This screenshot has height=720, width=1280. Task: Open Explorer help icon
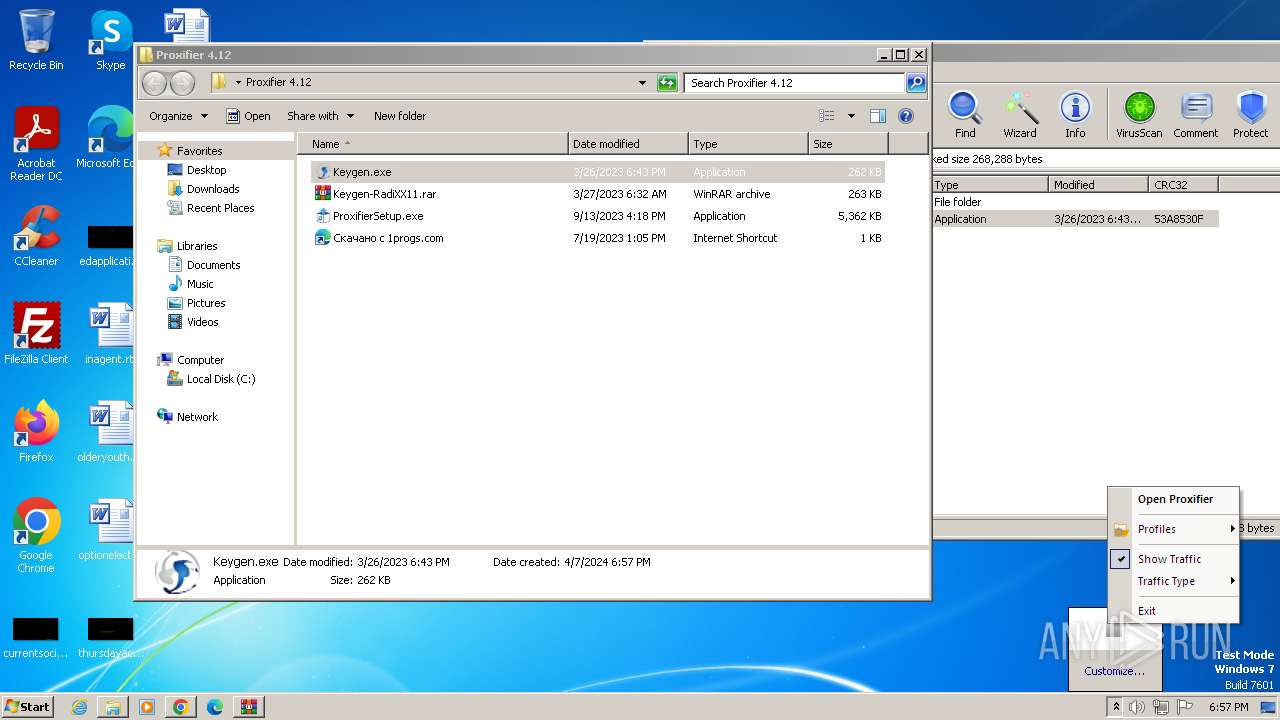[x=906, y=116]
